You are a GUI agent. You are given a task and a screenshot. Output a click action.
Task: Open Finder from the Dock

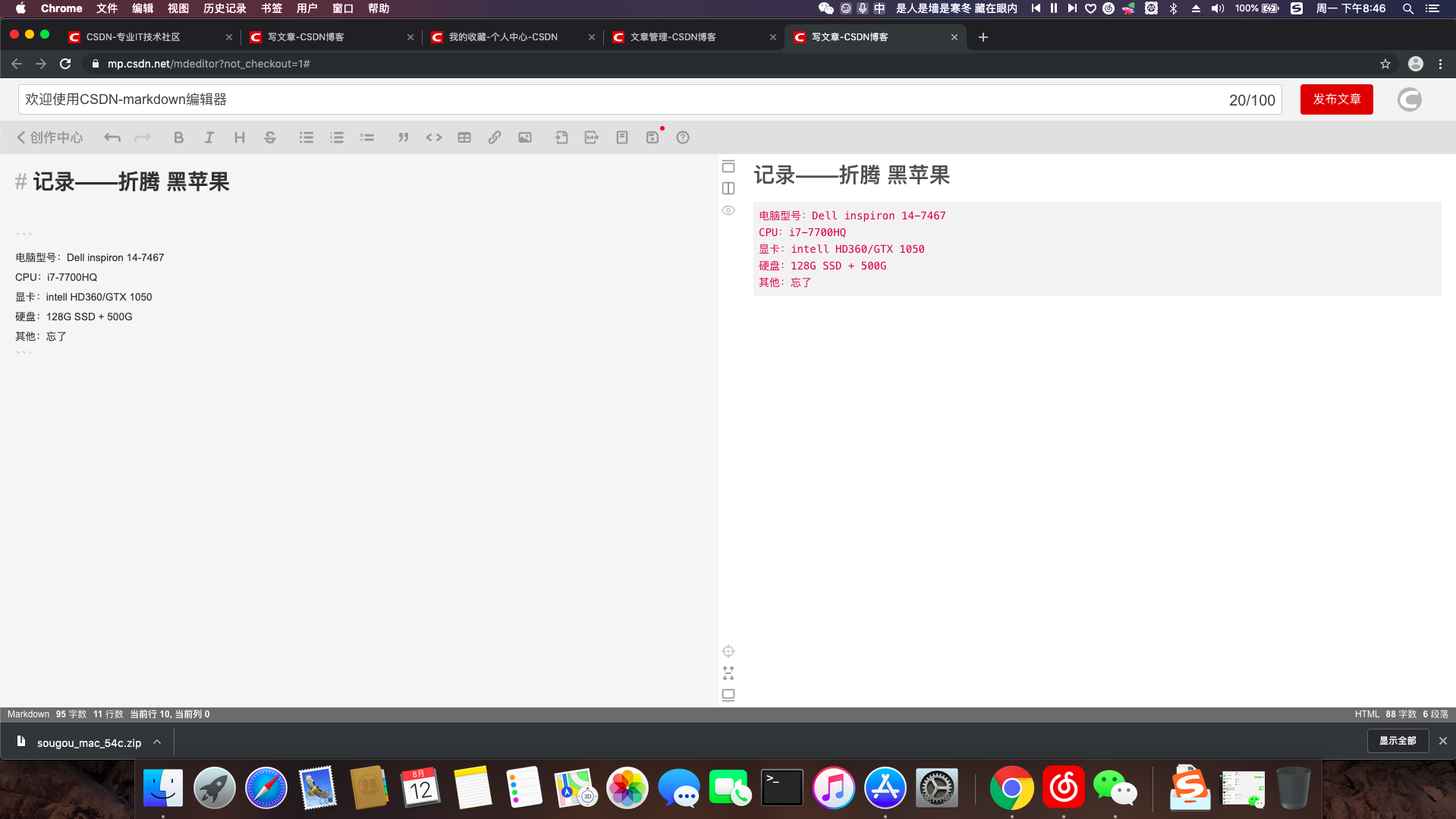[x=163, y=788]
